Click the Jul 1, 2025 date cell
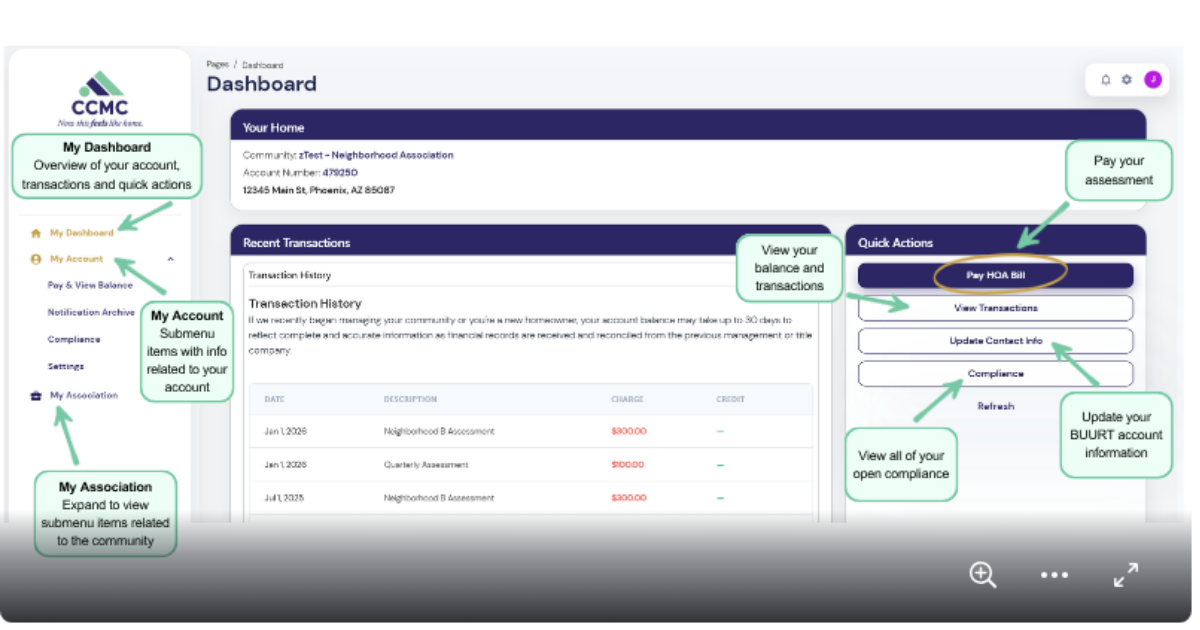 285,498
